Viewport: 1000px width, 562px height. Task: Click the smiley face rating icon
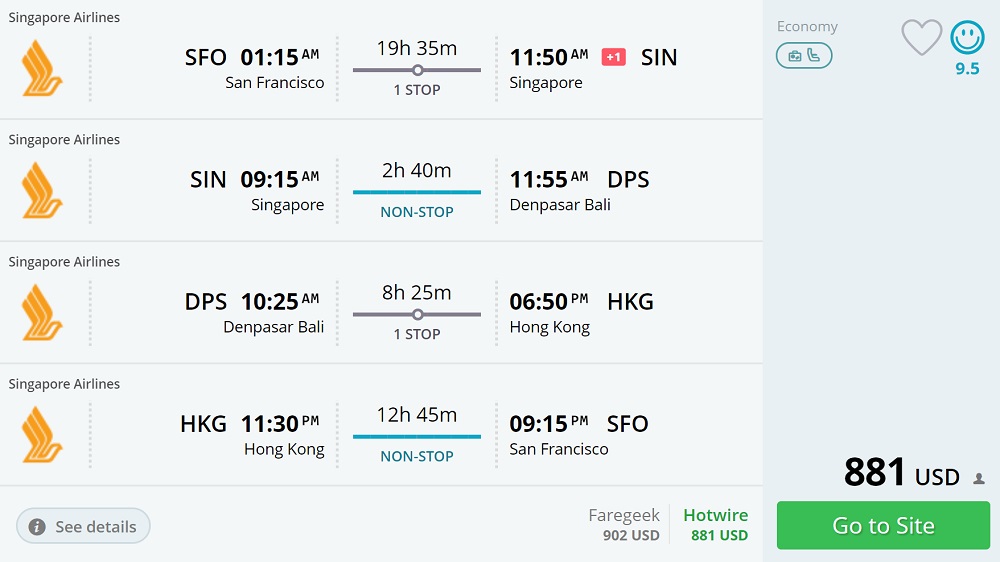tap(967, 38)
